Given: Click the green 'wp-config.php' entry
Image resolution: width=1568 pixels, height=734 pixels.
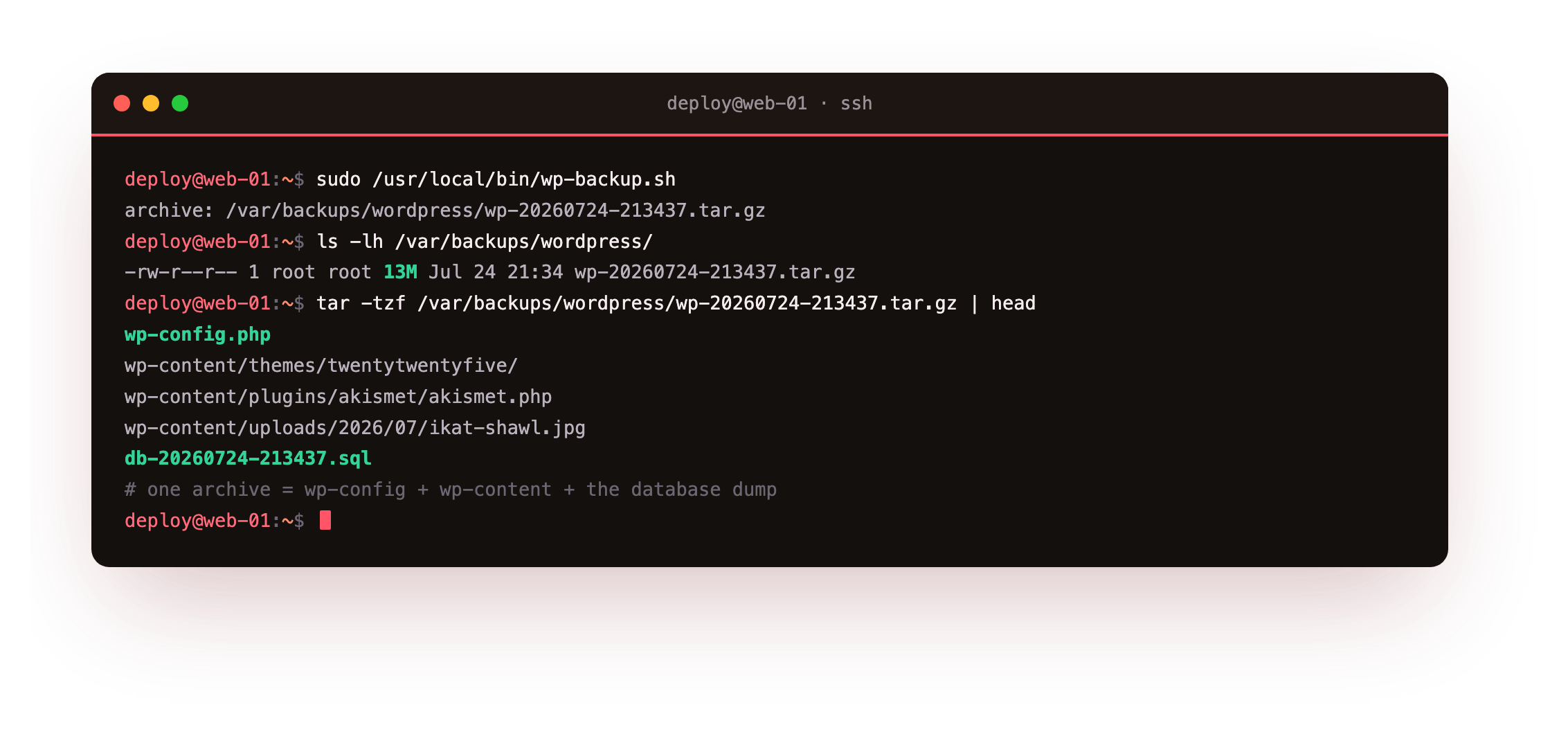Looking at the screenshot, I should pos(197,334).
